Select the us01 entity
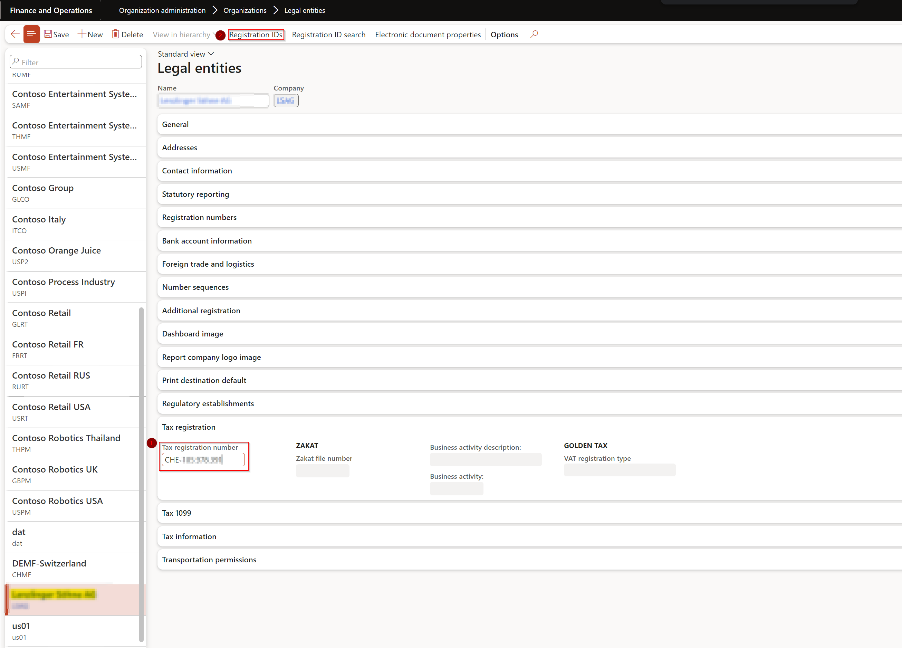 72,631
